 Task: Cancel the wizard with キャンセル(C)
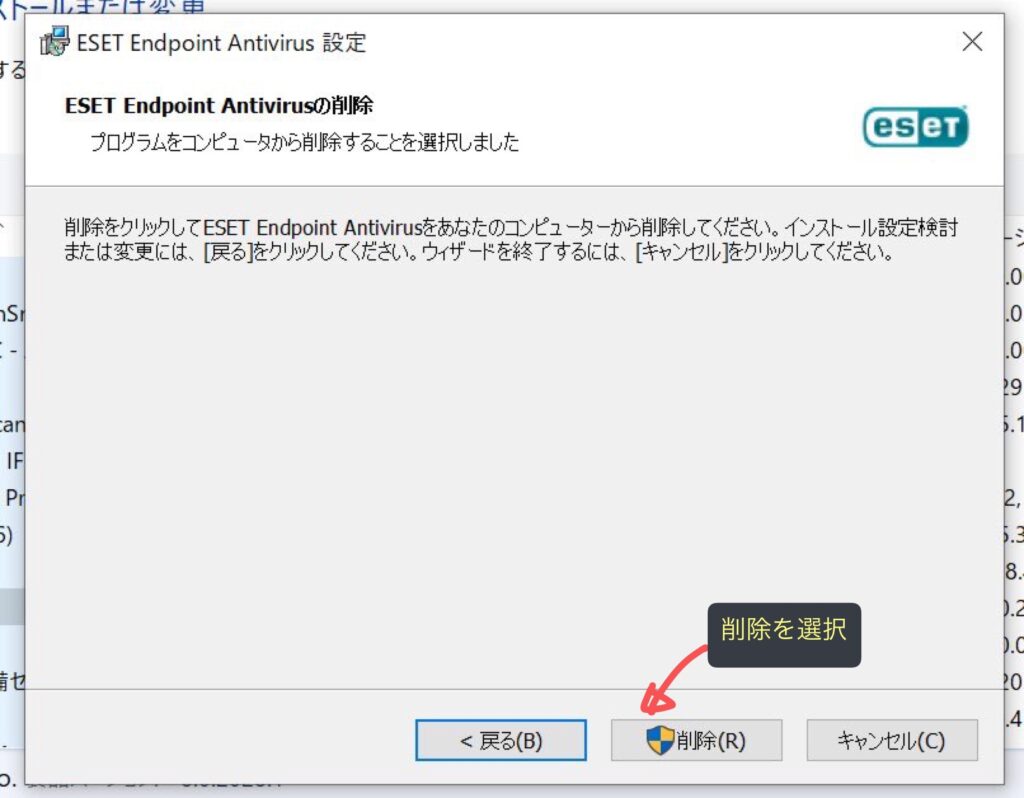tap(891, 741)
